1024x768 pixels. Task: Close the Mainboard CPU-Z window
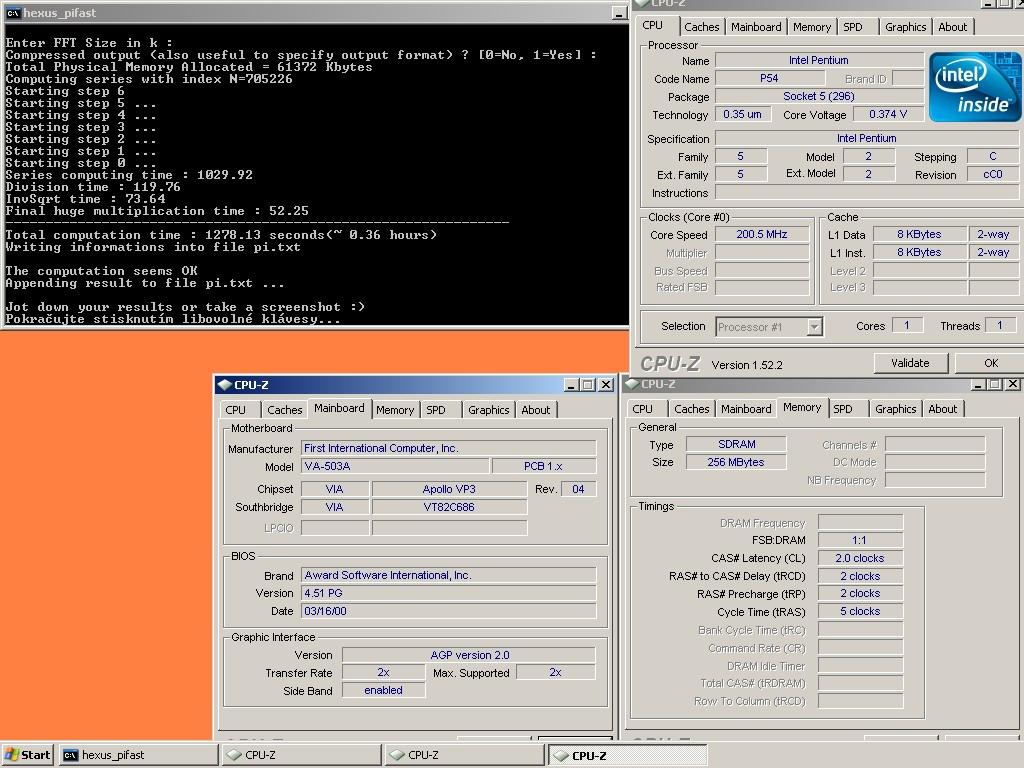(606, 385)
